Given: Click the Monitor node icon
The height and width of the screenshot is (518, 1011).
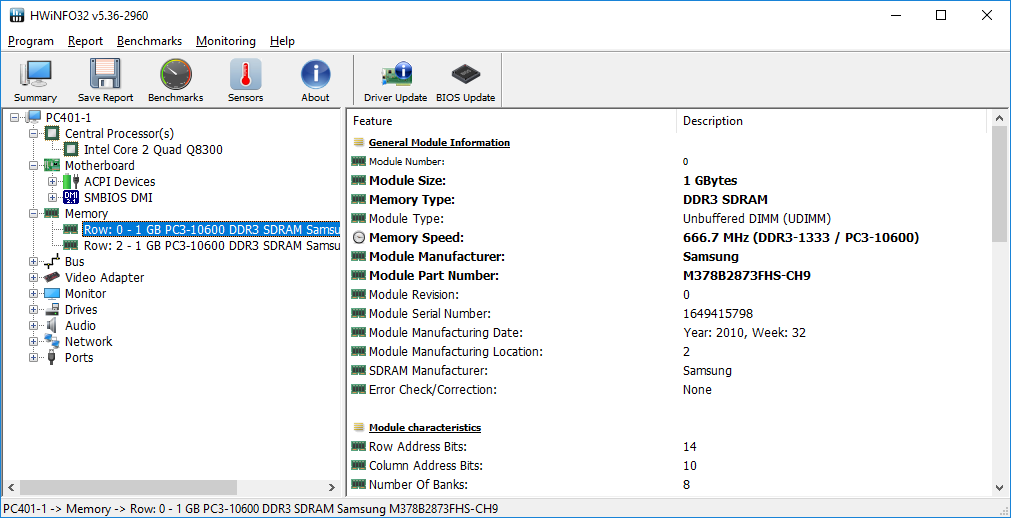Looking at the screenshot, I should point(52,294).
